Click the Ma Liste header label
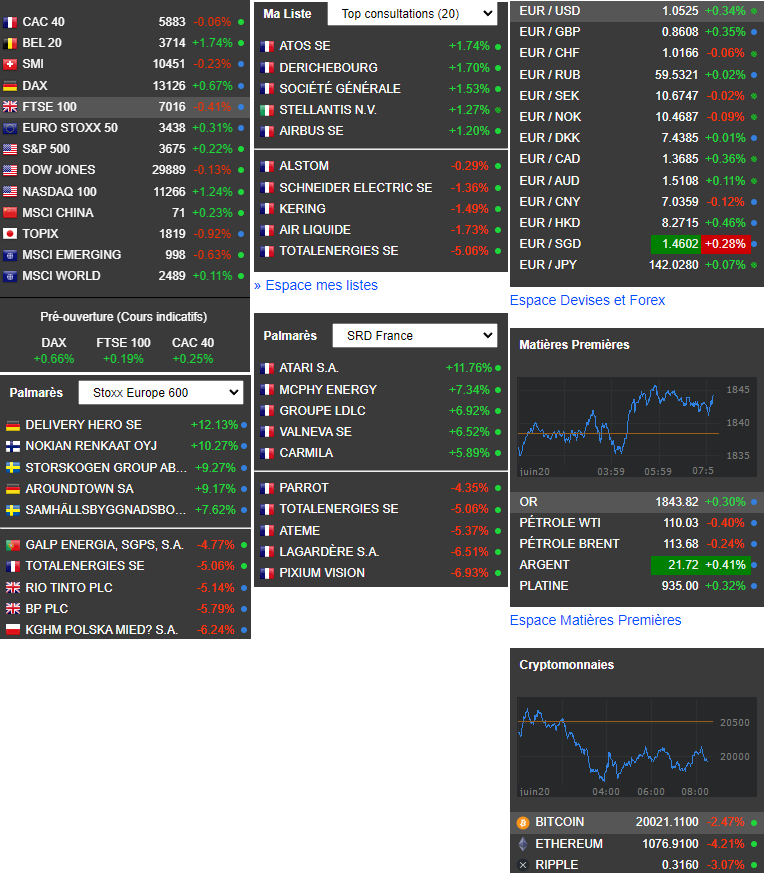Viewport: 765px width, 873px height. pyautogui.click(x=287, y=14)
